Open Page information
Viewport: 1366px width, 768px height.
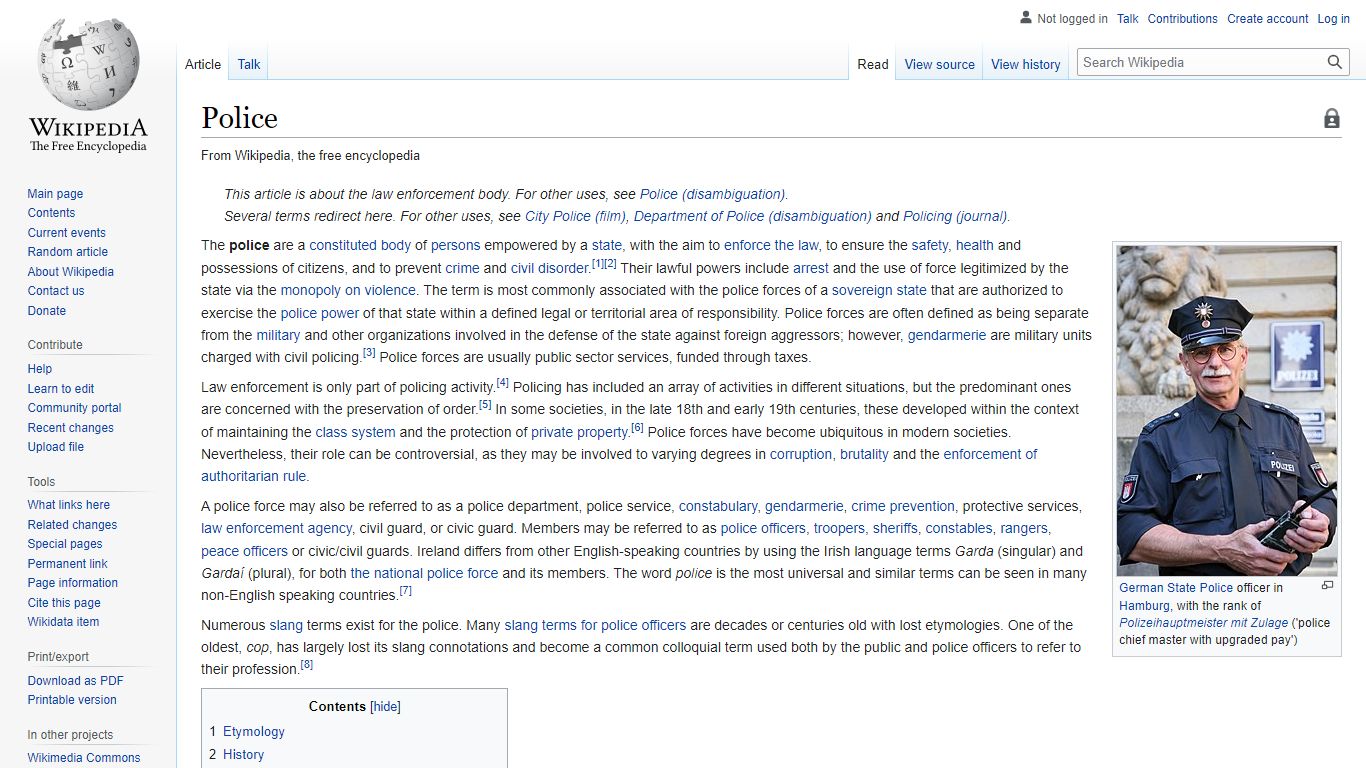point(73,583)
